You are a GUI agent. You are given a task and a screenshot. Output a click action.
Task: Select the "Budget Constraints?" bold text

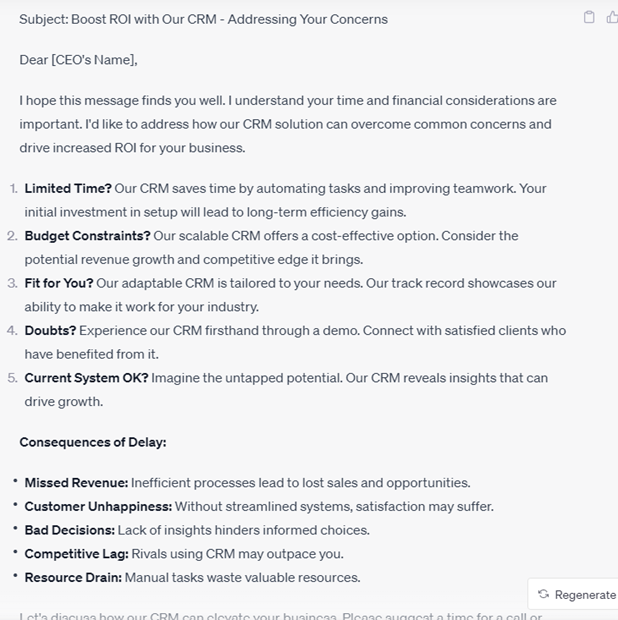[x=87, y=236]
